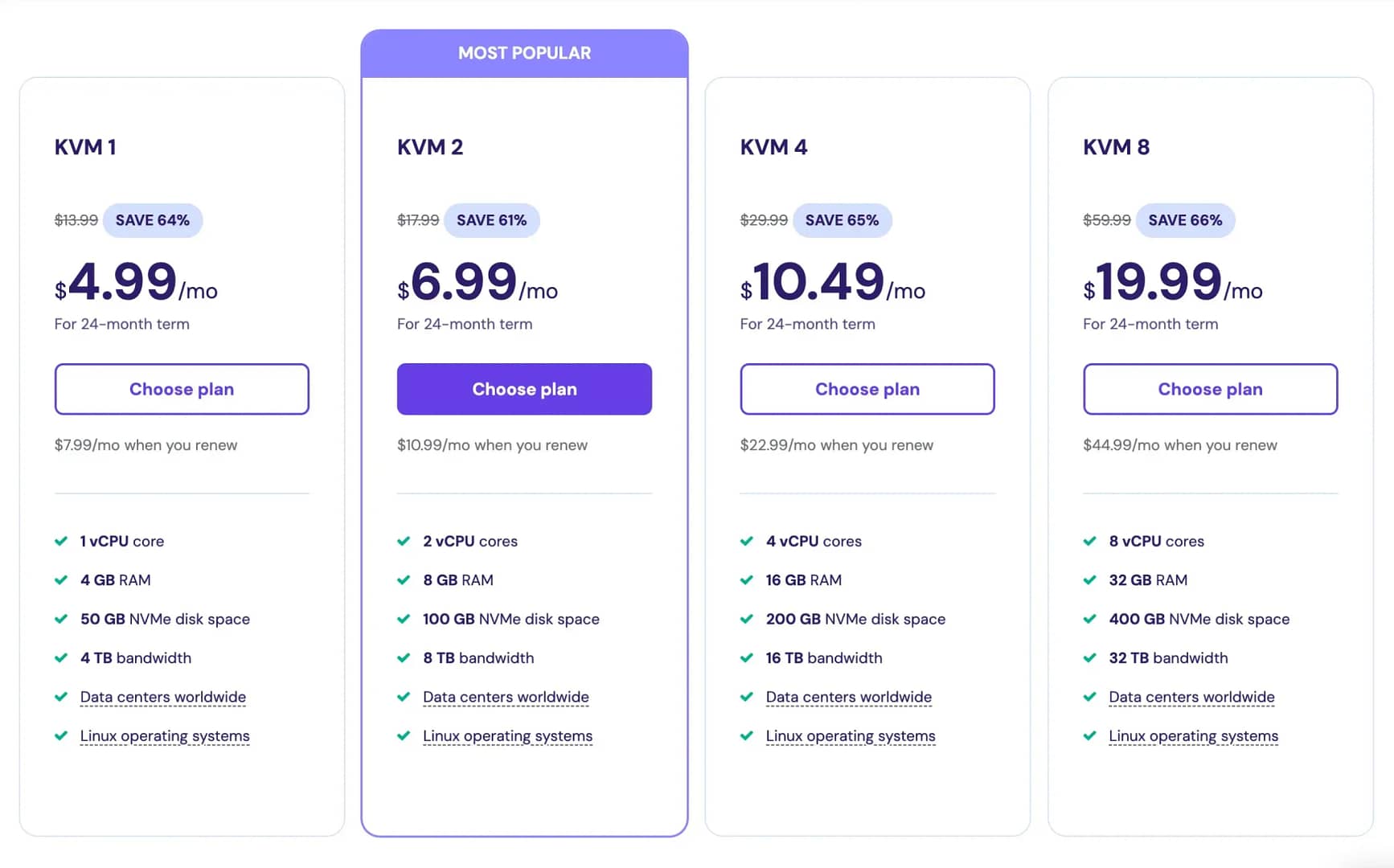Image resolution: width=1394 pixels, height=868 pixels.
Task: Click the SAVE 61% badge
Action: (x=492, y=220)
